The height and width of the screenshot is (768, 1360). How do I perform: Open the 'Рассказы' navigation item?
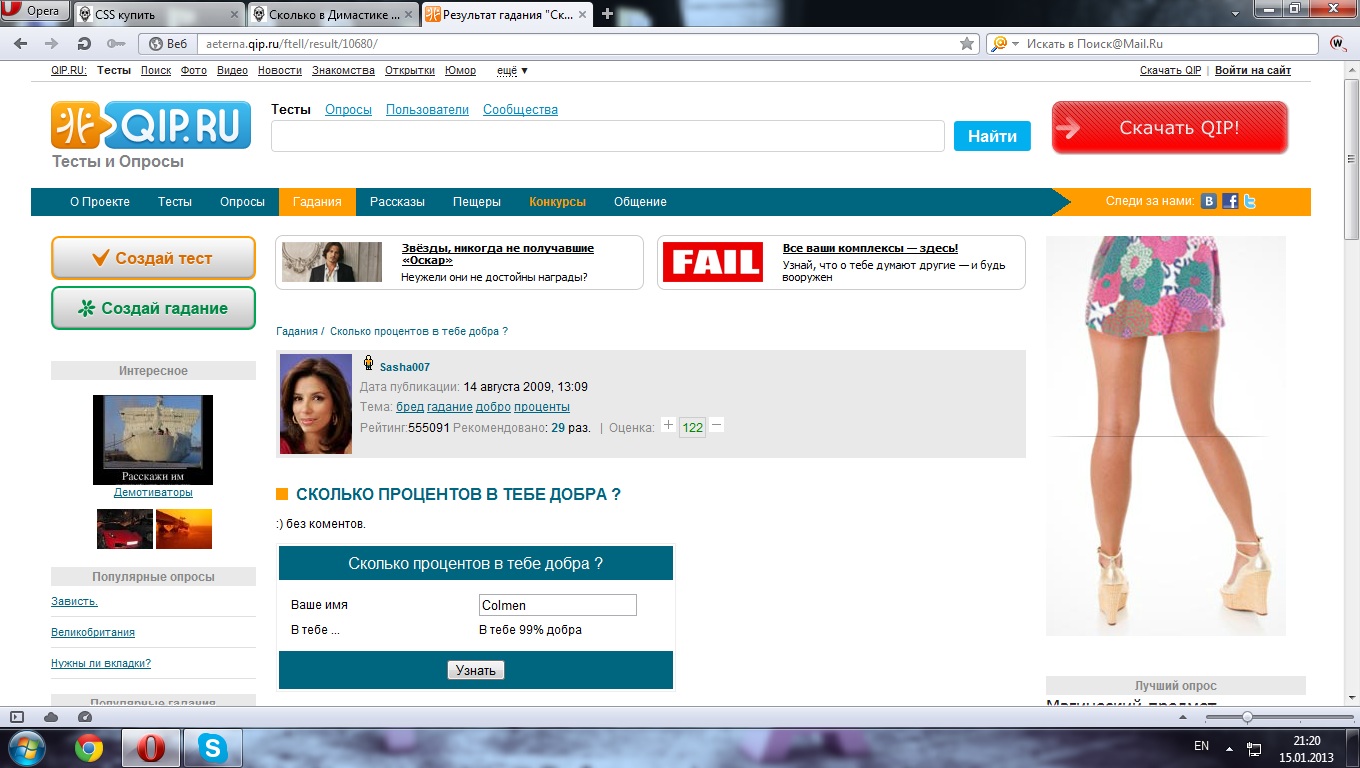coord(397,201)
